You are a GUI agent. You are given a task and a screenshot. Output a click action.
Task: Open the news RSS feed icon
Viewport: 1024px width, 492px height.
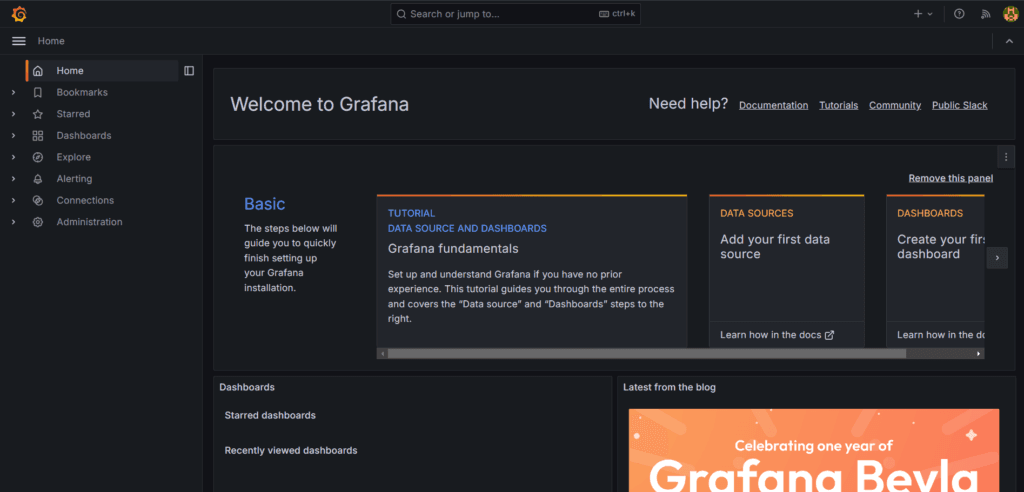986,14
